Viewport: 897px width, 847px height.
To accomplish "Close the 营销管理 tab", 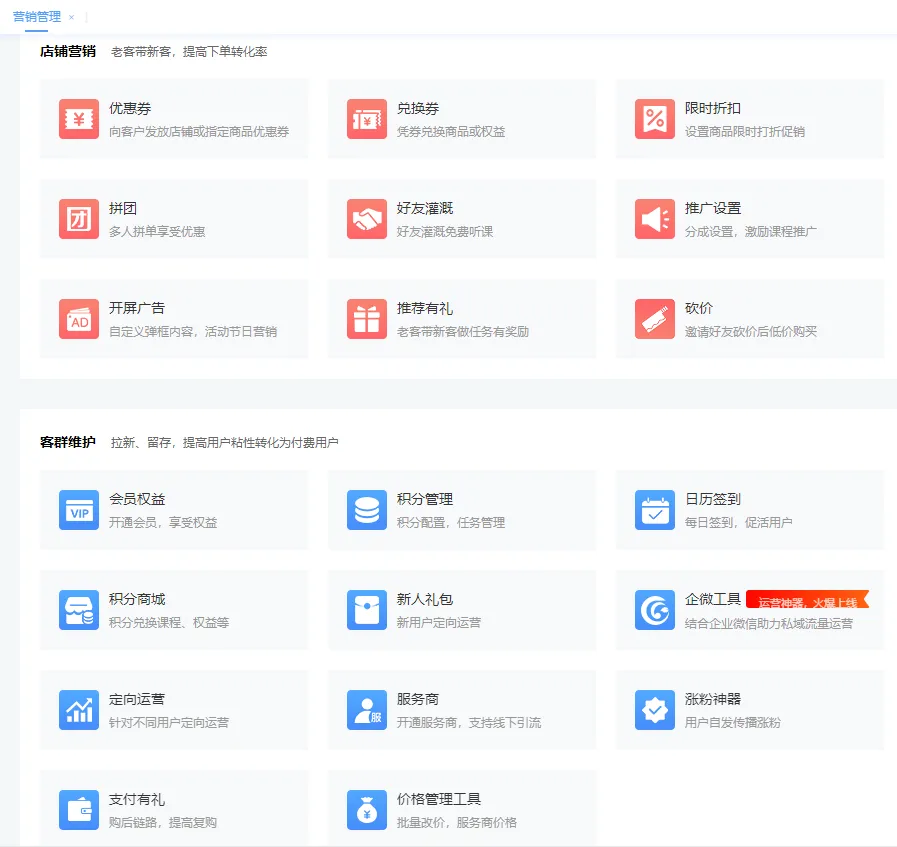I will (70, 17).
